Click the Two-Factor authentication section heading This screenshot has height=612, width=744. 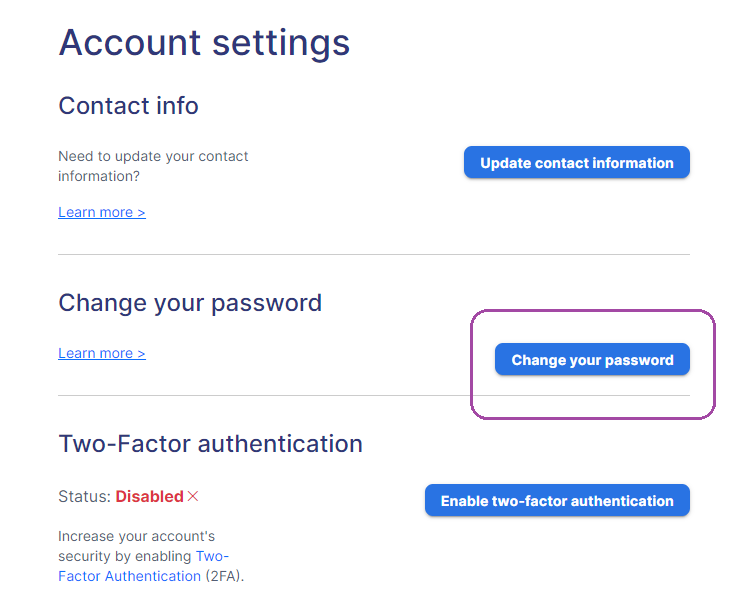(x=210, y=444)
